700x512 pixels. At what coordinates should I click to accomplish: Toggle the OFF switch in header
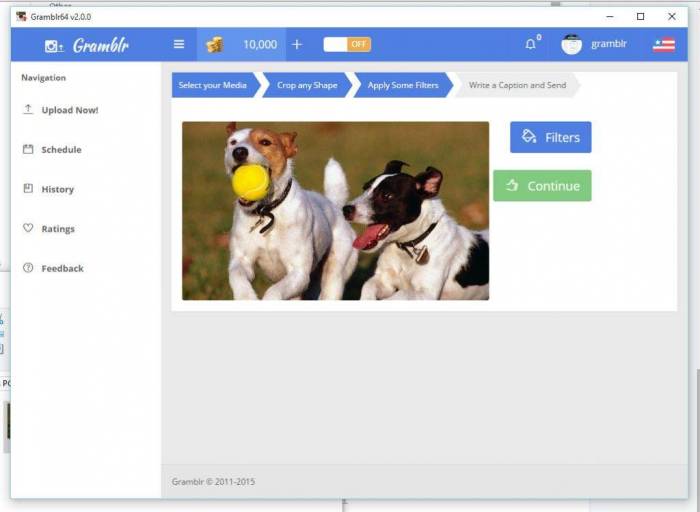347,44
